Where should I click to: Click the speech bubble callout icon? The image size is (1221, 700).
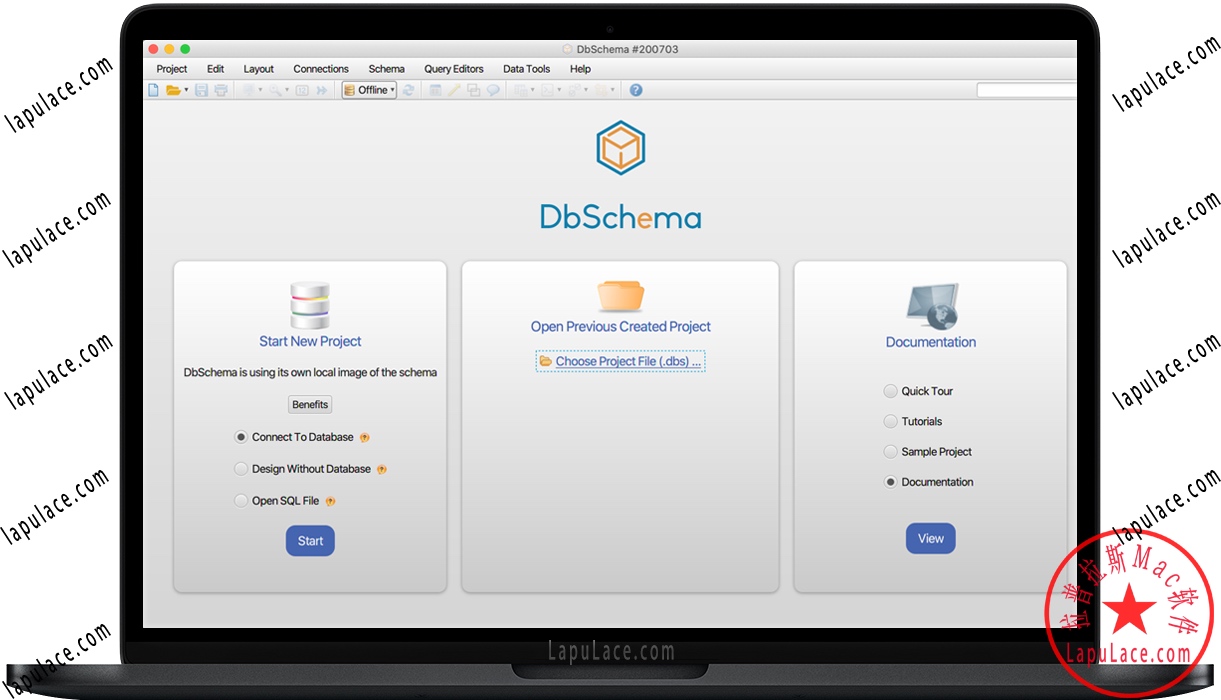493,90
